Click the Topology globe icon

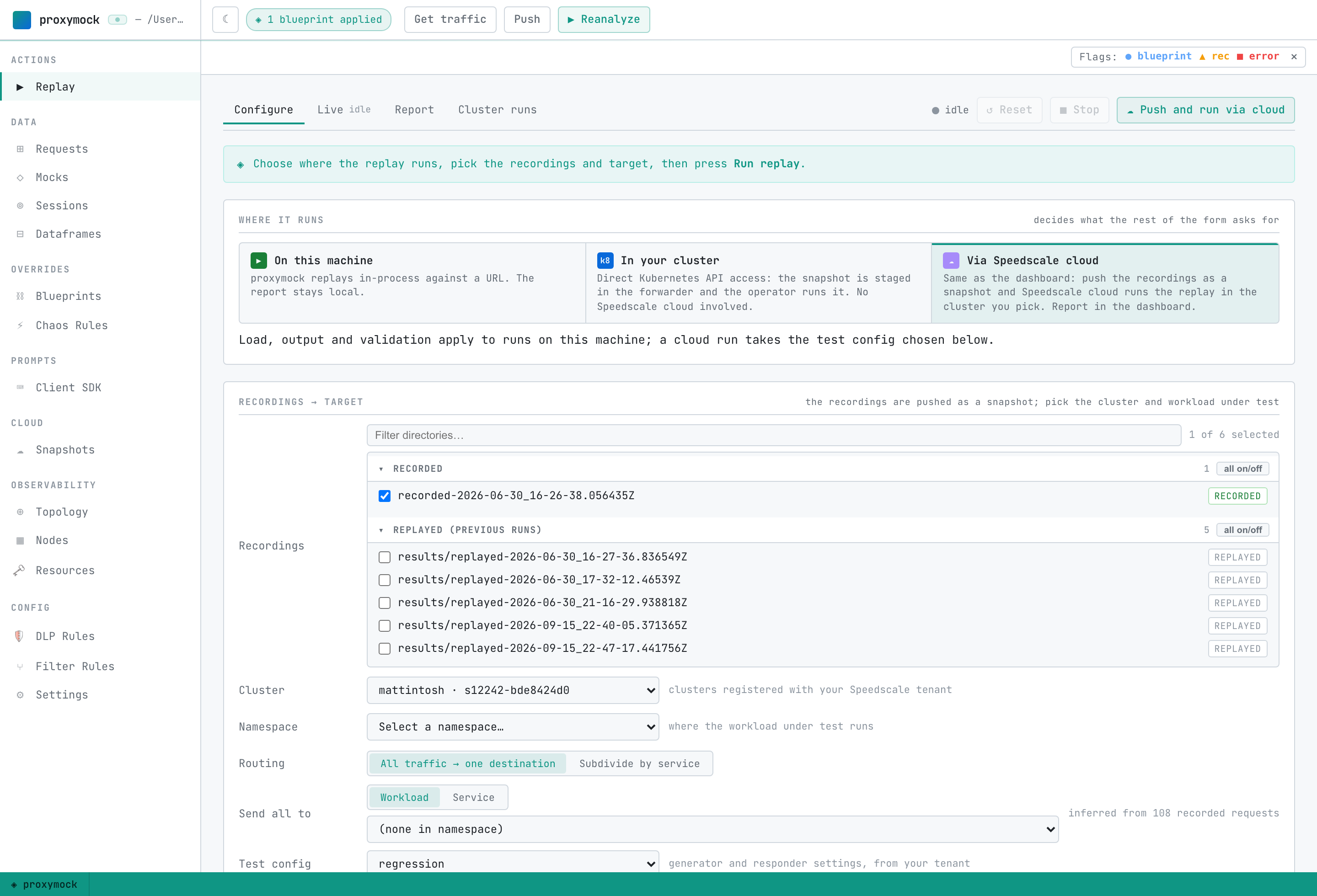click(x=20, y=512)
